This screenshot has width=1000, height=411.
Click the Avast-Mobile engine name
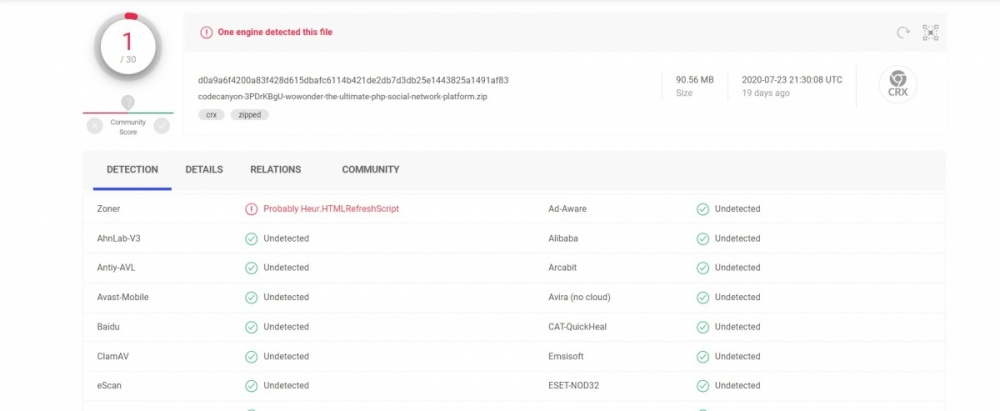point(123,297)
